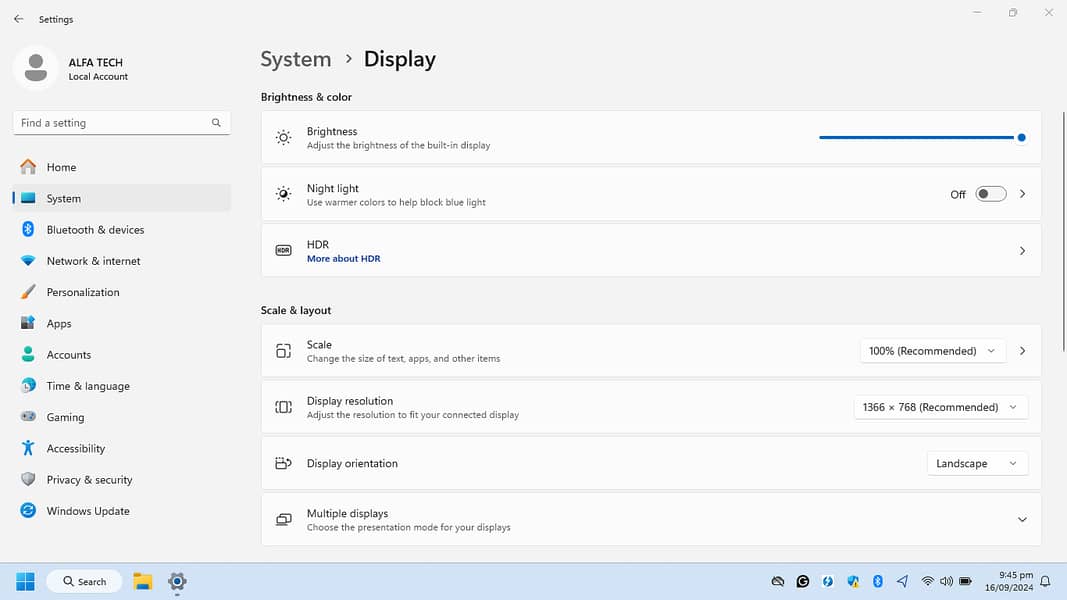This screenshot has width=1067, height=600.
Task: Click System in the breadcrumb
Action: [295, 59]
